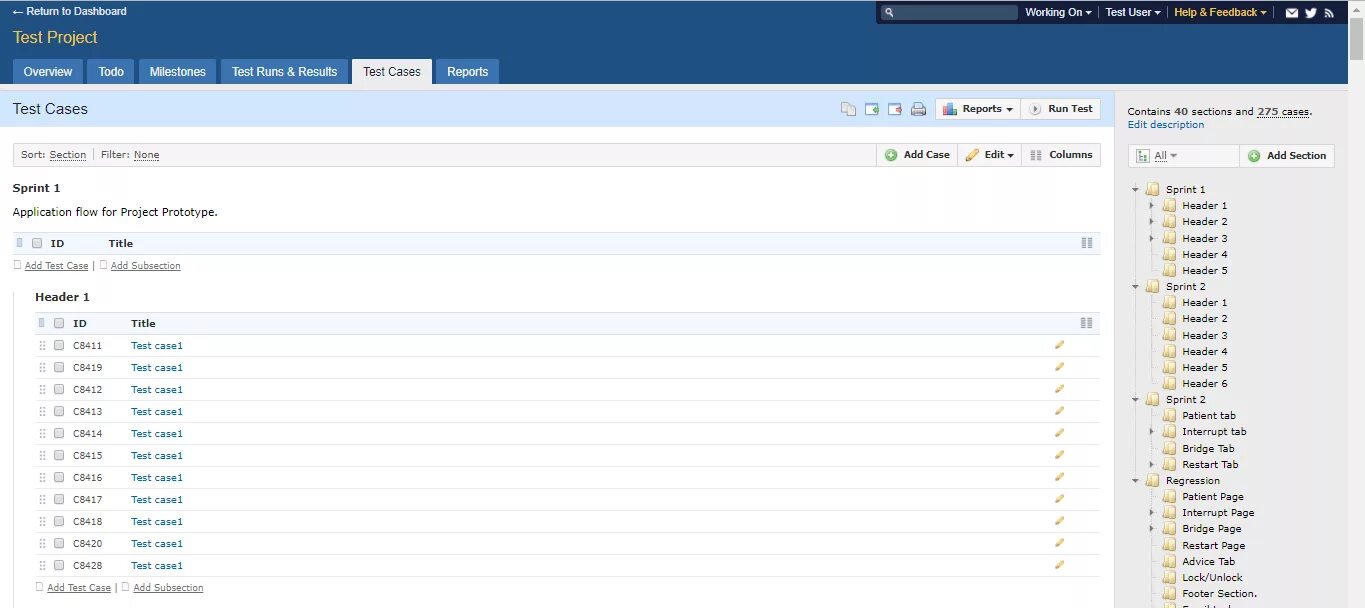The image size is (1365, 608).
Task: Switch to the Todo tab
Action: [x=111, y=72]
